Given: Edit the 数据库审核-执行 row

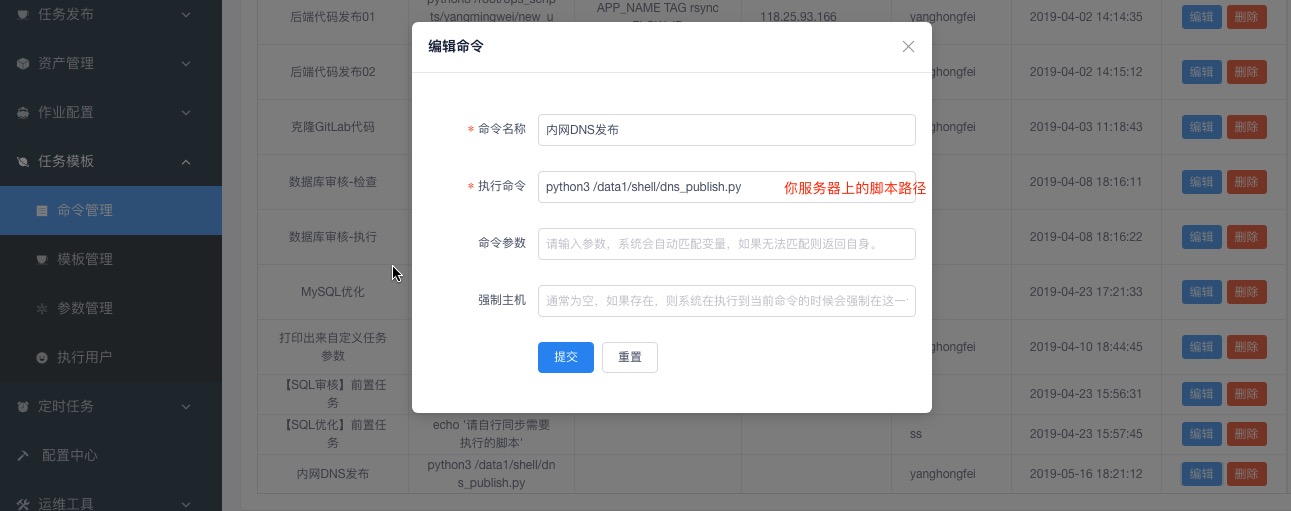Looking at the screenshot, I should [1202, 237].
